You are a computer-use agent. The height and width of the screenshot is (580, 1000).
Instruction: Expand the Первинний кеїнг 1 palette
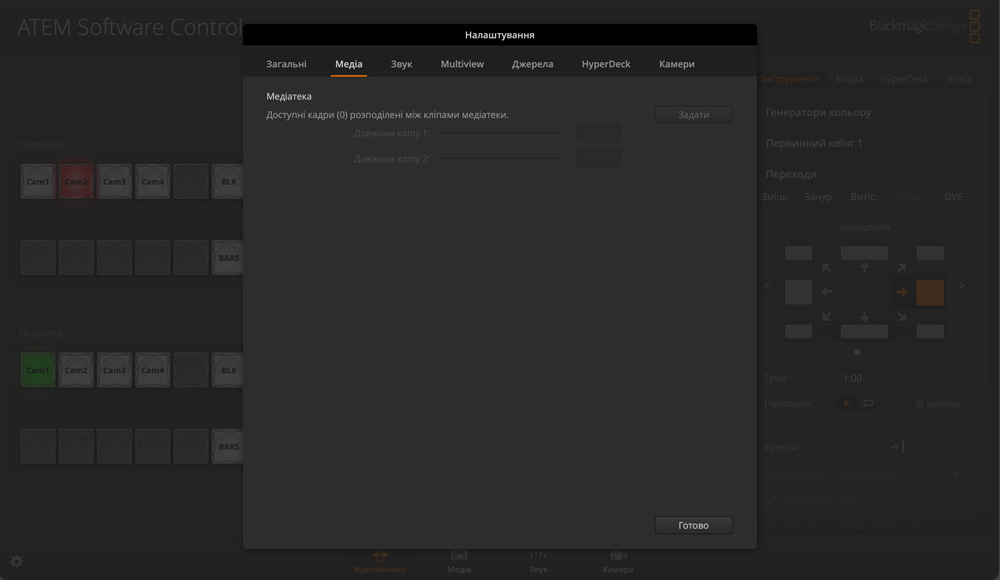tap(814, 143)
